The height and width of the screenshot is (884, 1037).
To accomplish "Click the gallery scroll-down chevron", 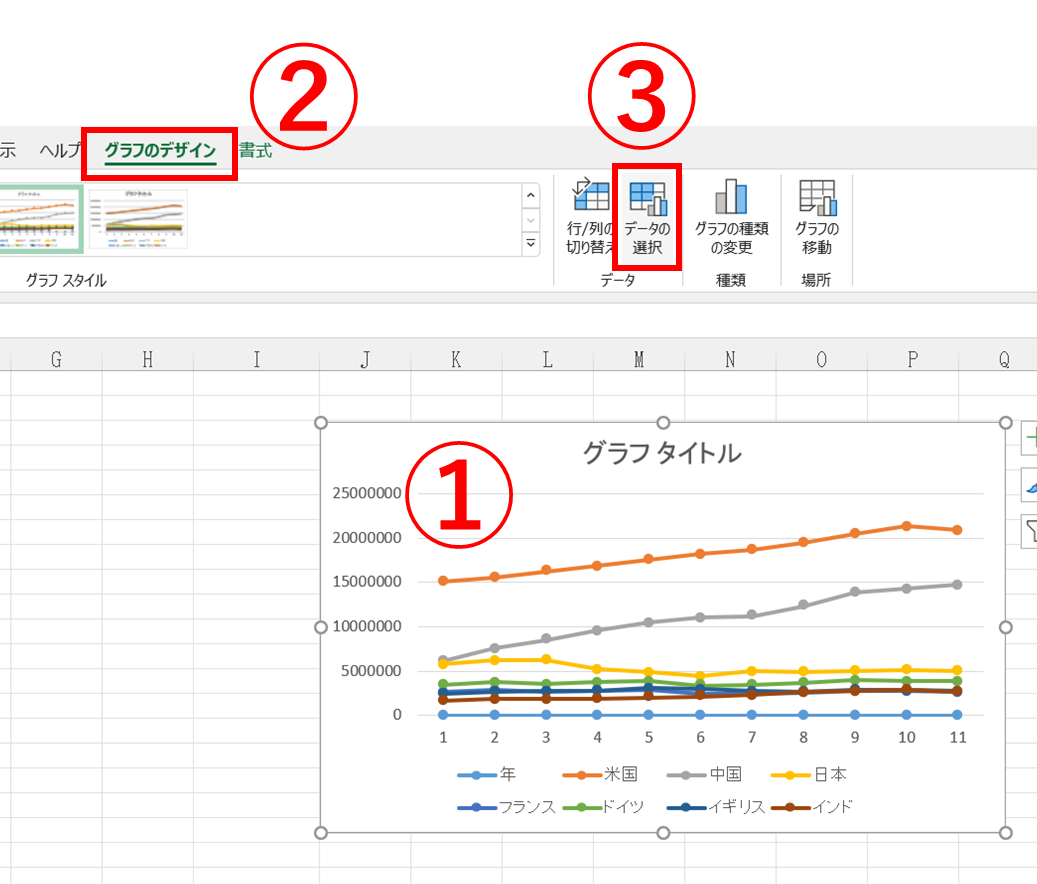I will 530,222.
